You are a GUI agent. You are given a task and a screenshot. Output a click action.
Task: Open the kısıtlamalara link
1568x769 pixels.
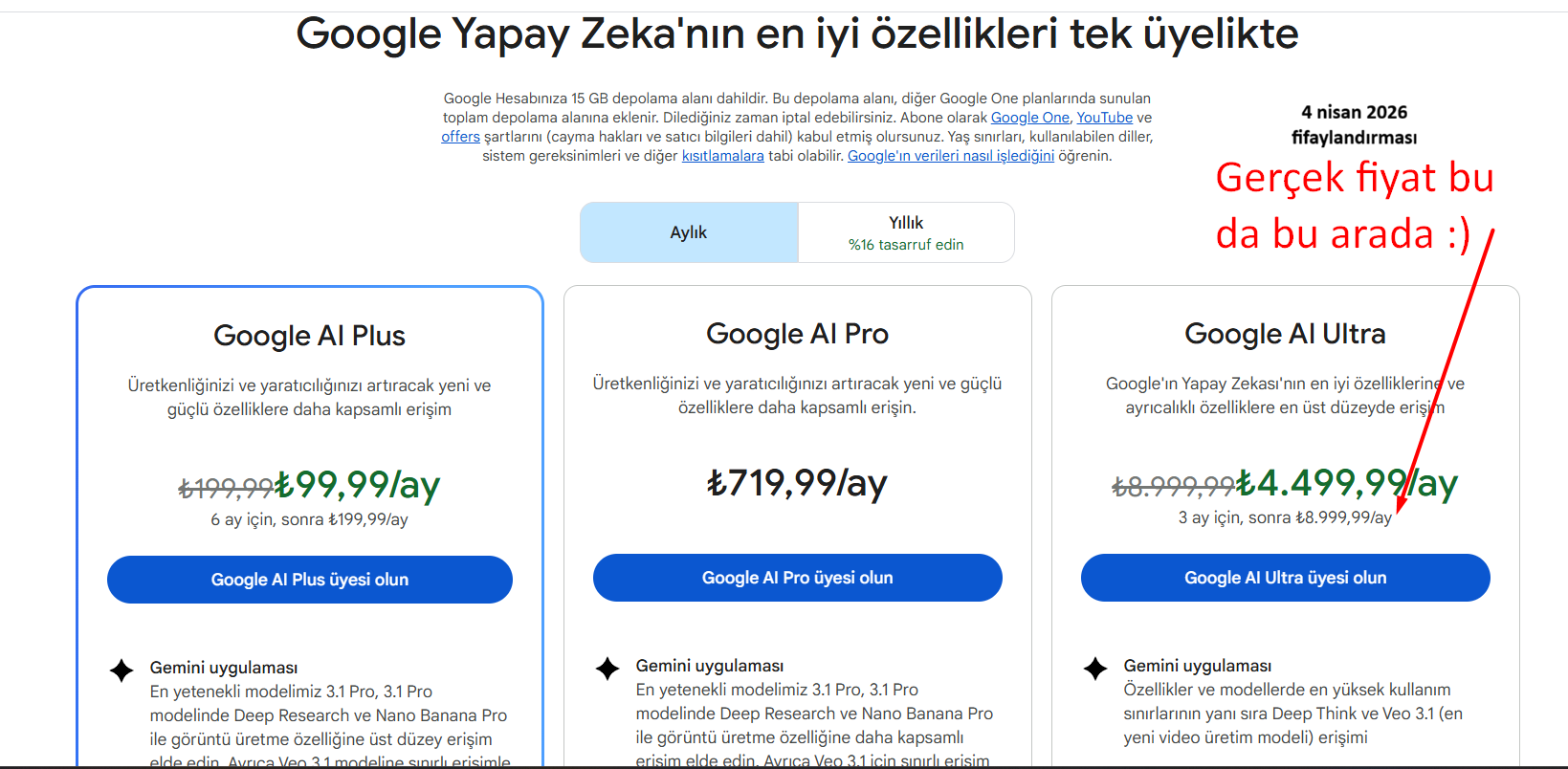click(722, 156)
